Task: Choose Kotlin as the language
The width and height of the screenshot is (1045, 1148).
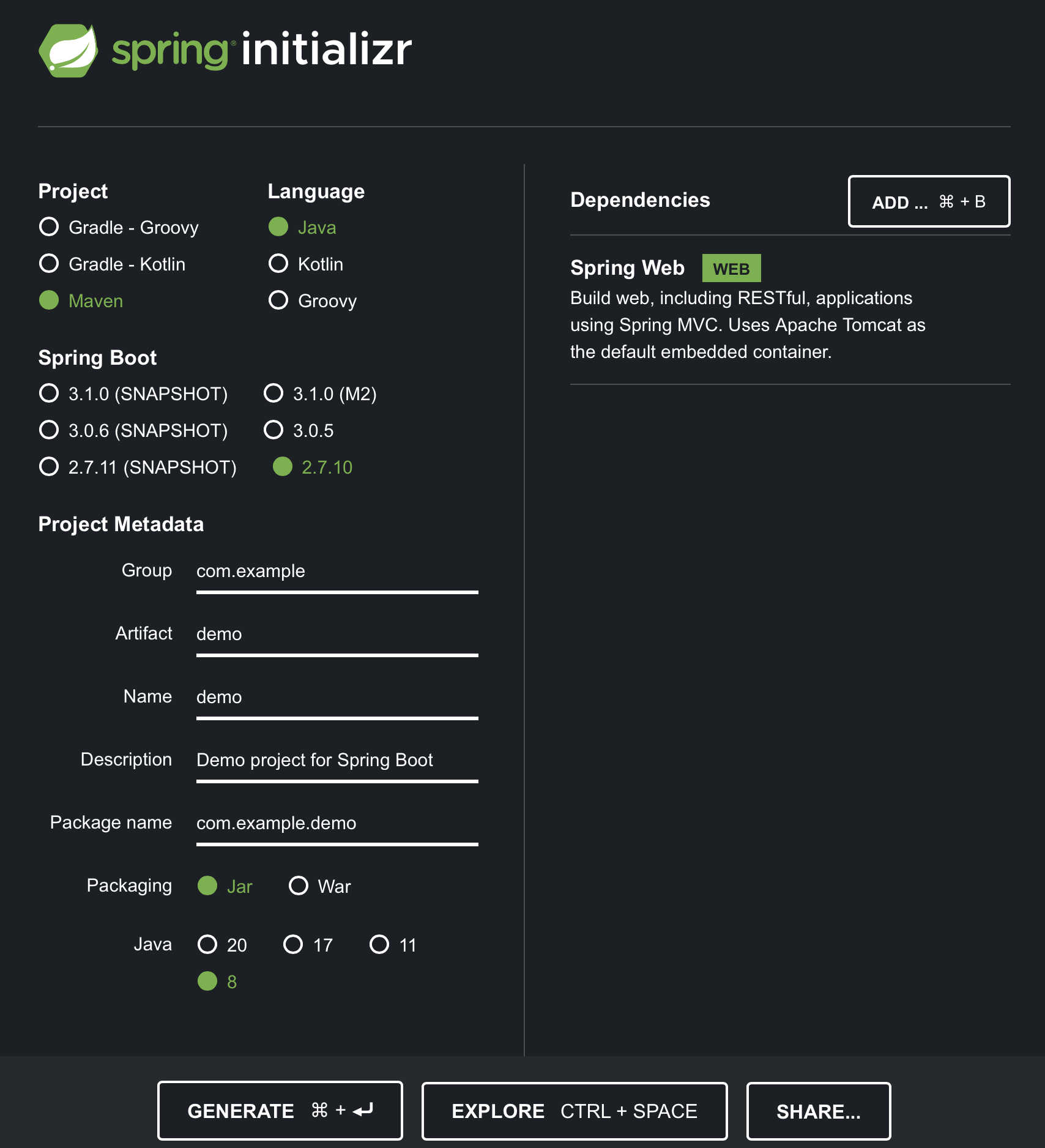Action: tap(306, 264)
